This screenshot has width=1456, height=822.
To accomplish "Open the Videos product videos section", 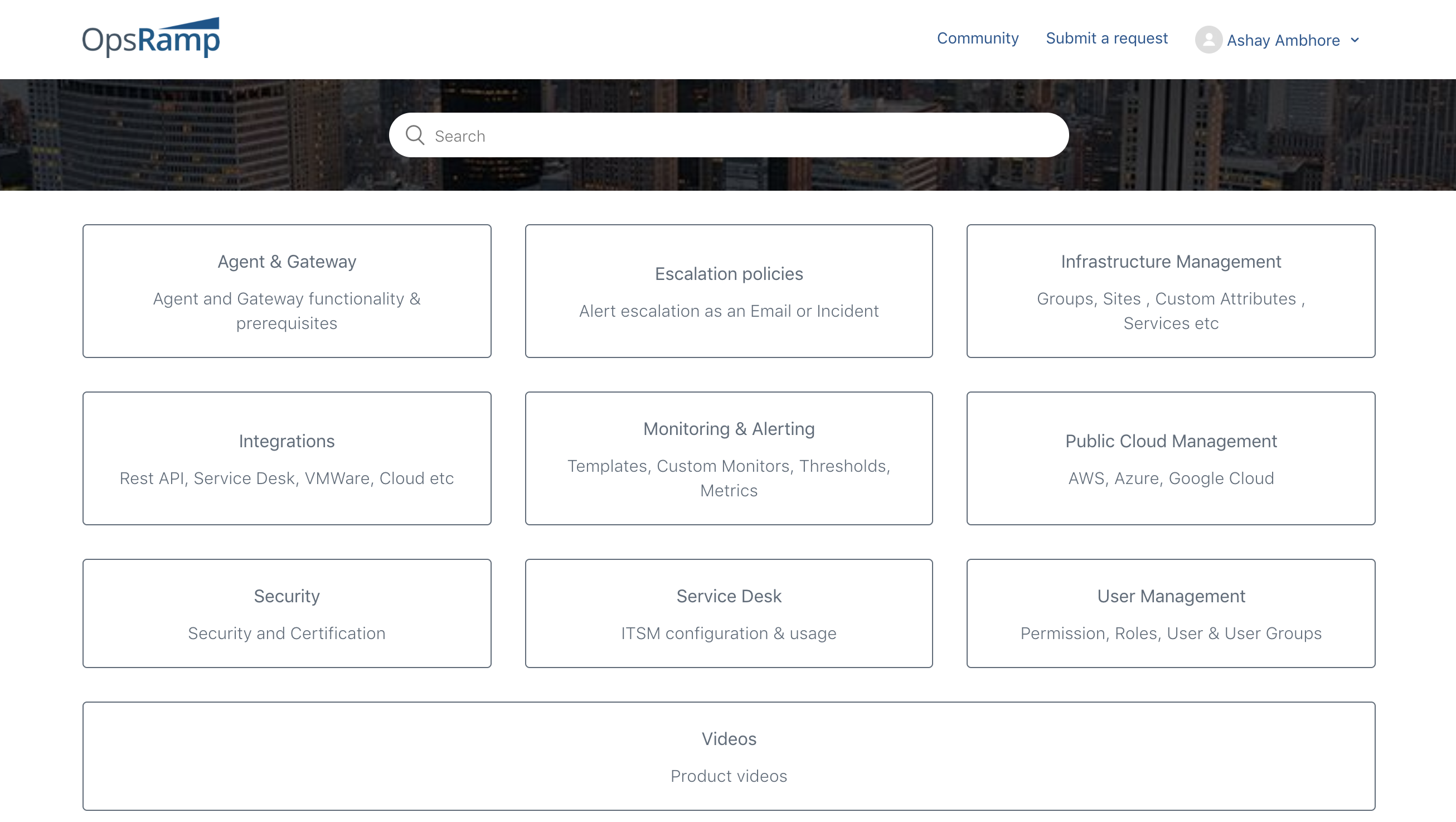I will 728,756.
